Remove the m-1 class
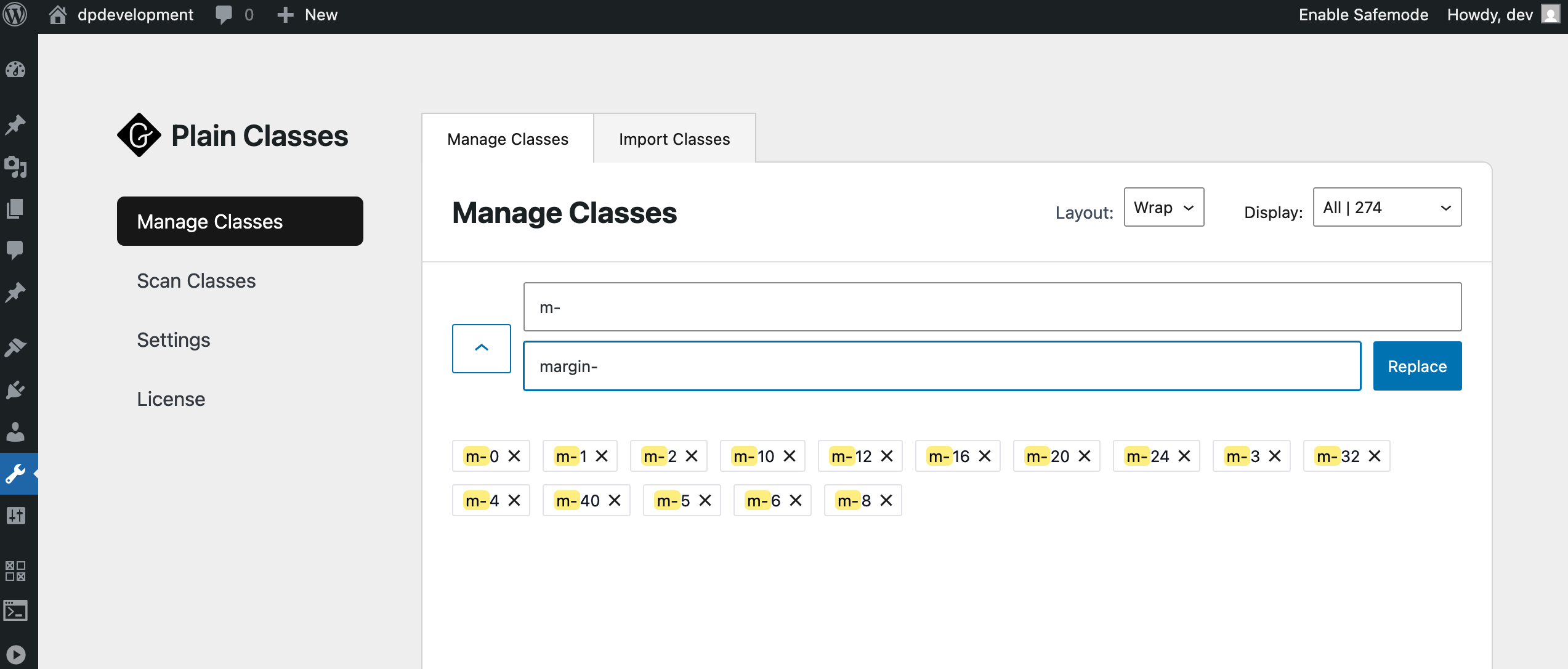Image resolution: width=1568 pixels, height=669 pixels. tap(602, 456)
